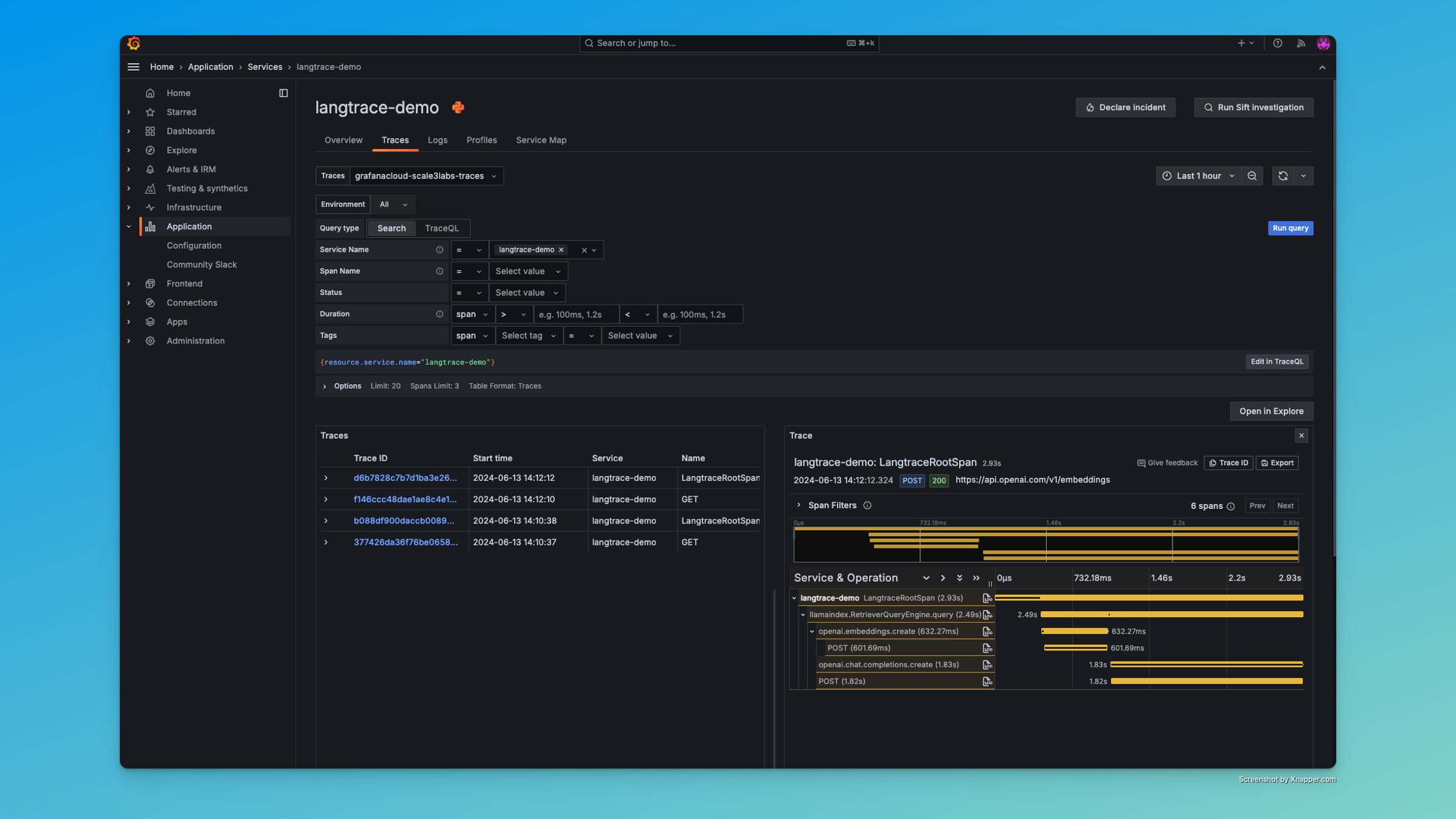This screenshot has width=1456, height=819.
Task: Switch to the Logs tab
Action: click(437, 140)
